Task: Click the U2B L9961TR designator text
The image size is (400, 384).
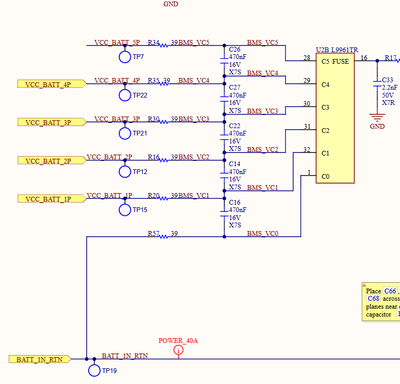Action: point(337,50)
